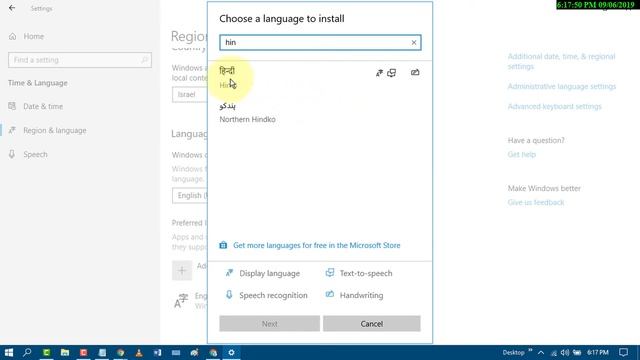Click the volume speaker tray icon
Screen dimensions: 640x360
(x=565, y=353)
